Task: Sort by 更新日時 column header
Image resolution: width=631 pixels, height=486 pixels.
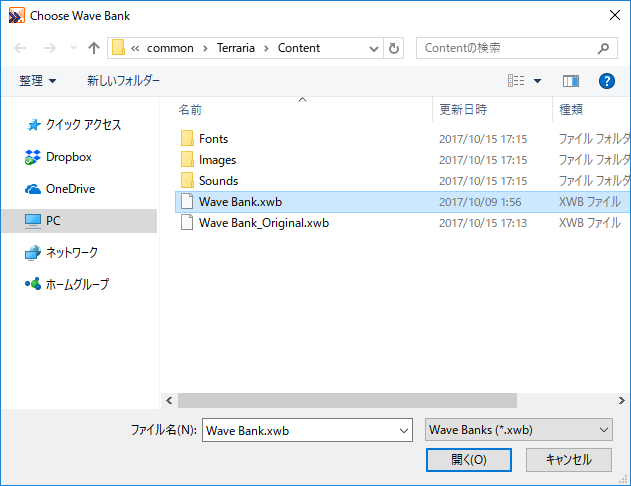Action: tap(463, 109)
